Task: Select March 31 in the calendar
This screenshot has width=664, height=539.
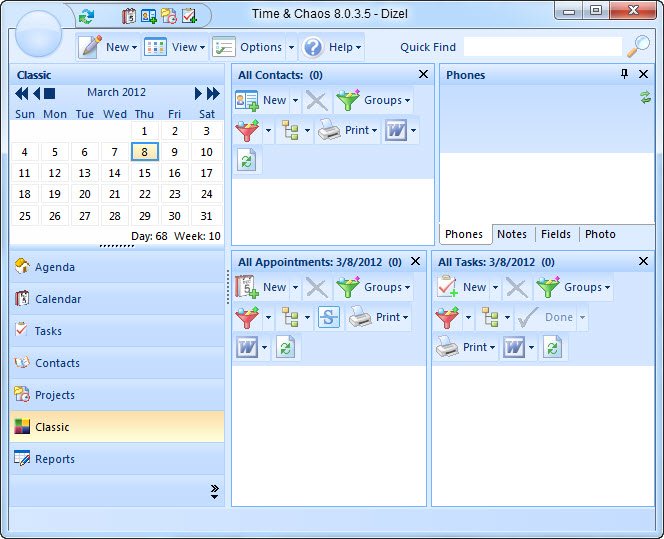Action: [206, 216]
